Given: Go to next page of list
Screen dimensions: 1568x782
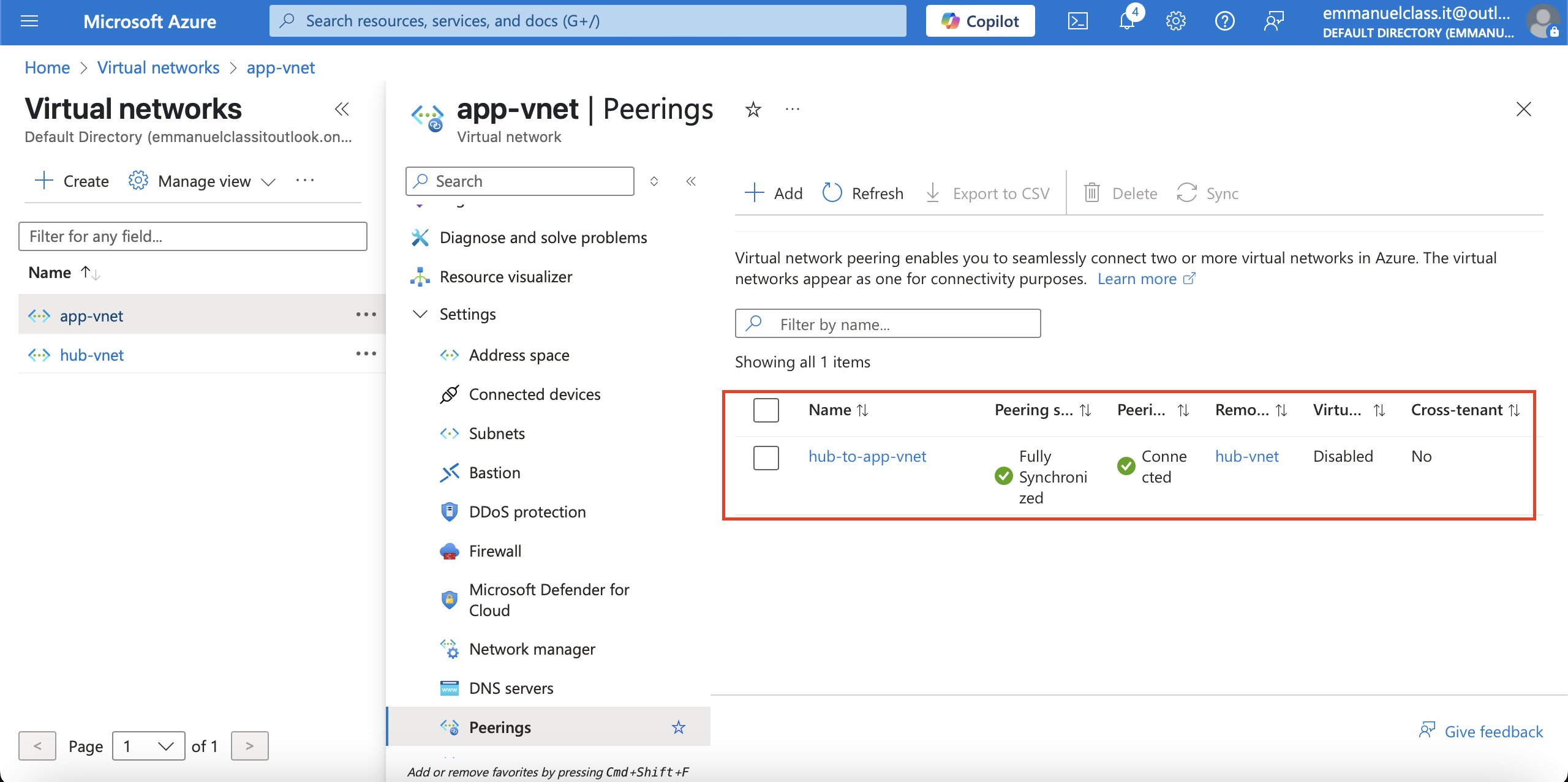Looking at the screenshot, I should pyautogui.click(x=249, y=746).
